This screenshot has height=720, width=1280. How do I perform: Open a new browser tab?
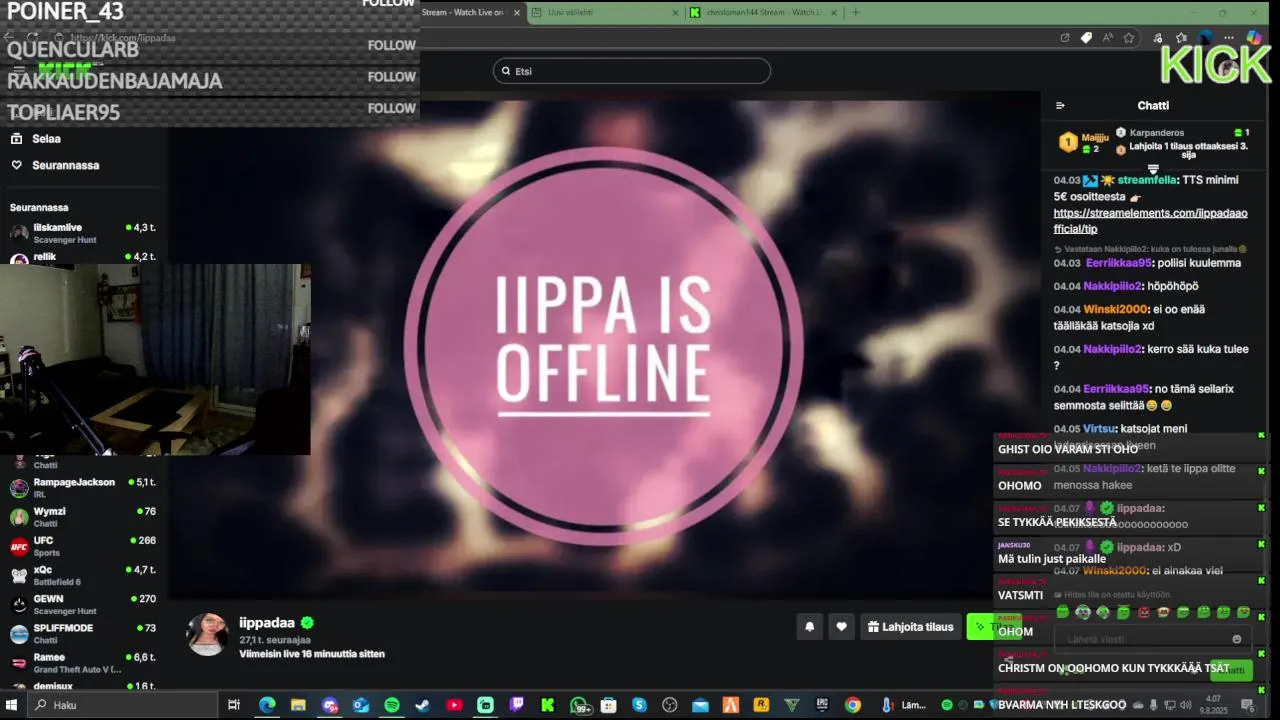pos(856,12)
